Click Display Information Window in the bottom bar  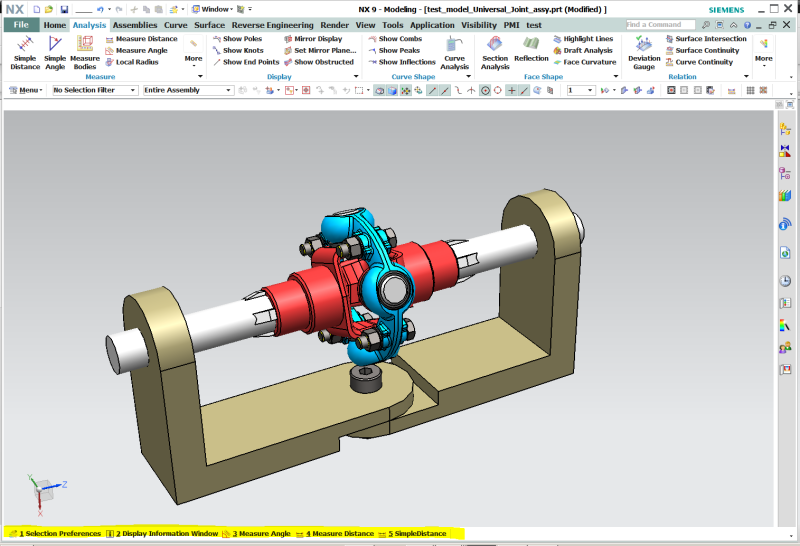pos(162,534)
